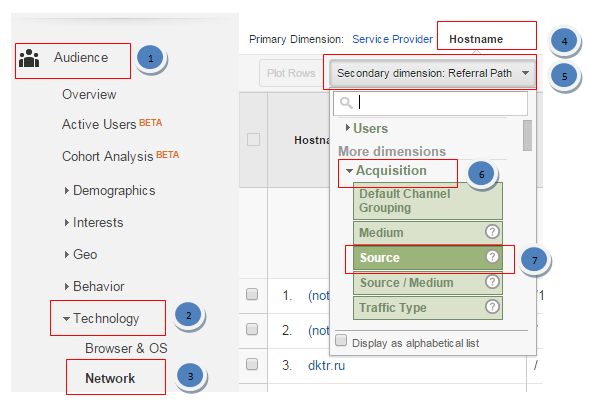Select the Network menu item
This screenshot has width=590, height=403.
[x=110, y=378]
